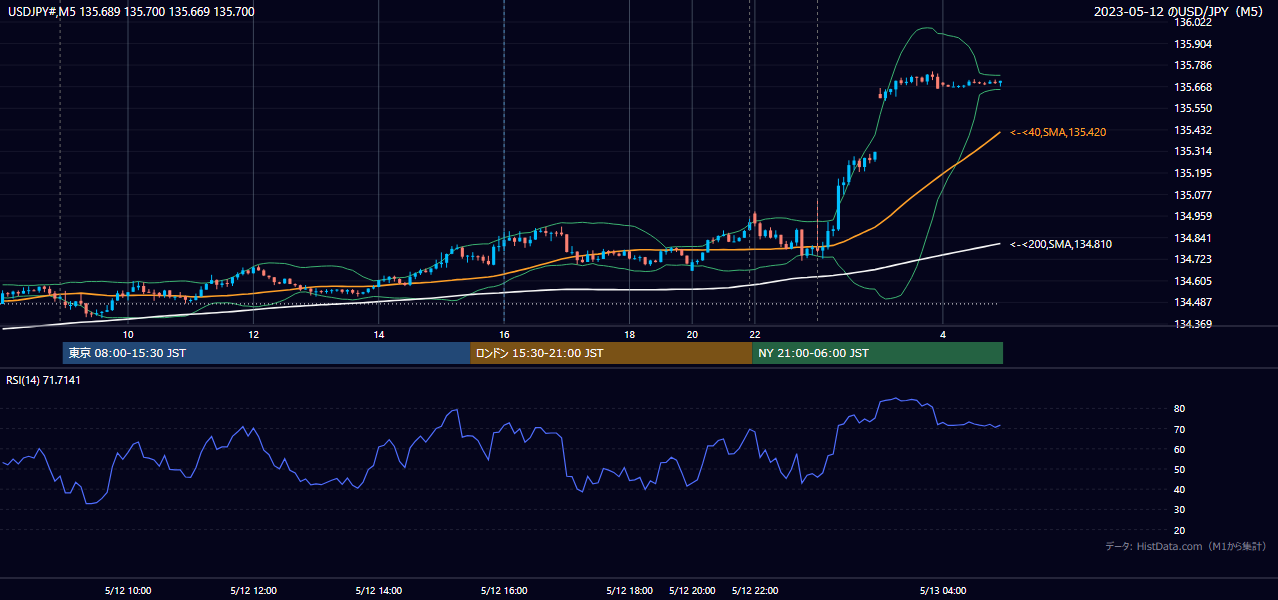This screenshot has height=600, width=1278.
Task: Click the 5/12 20:00 date label
Action: [x=692, y=591]
